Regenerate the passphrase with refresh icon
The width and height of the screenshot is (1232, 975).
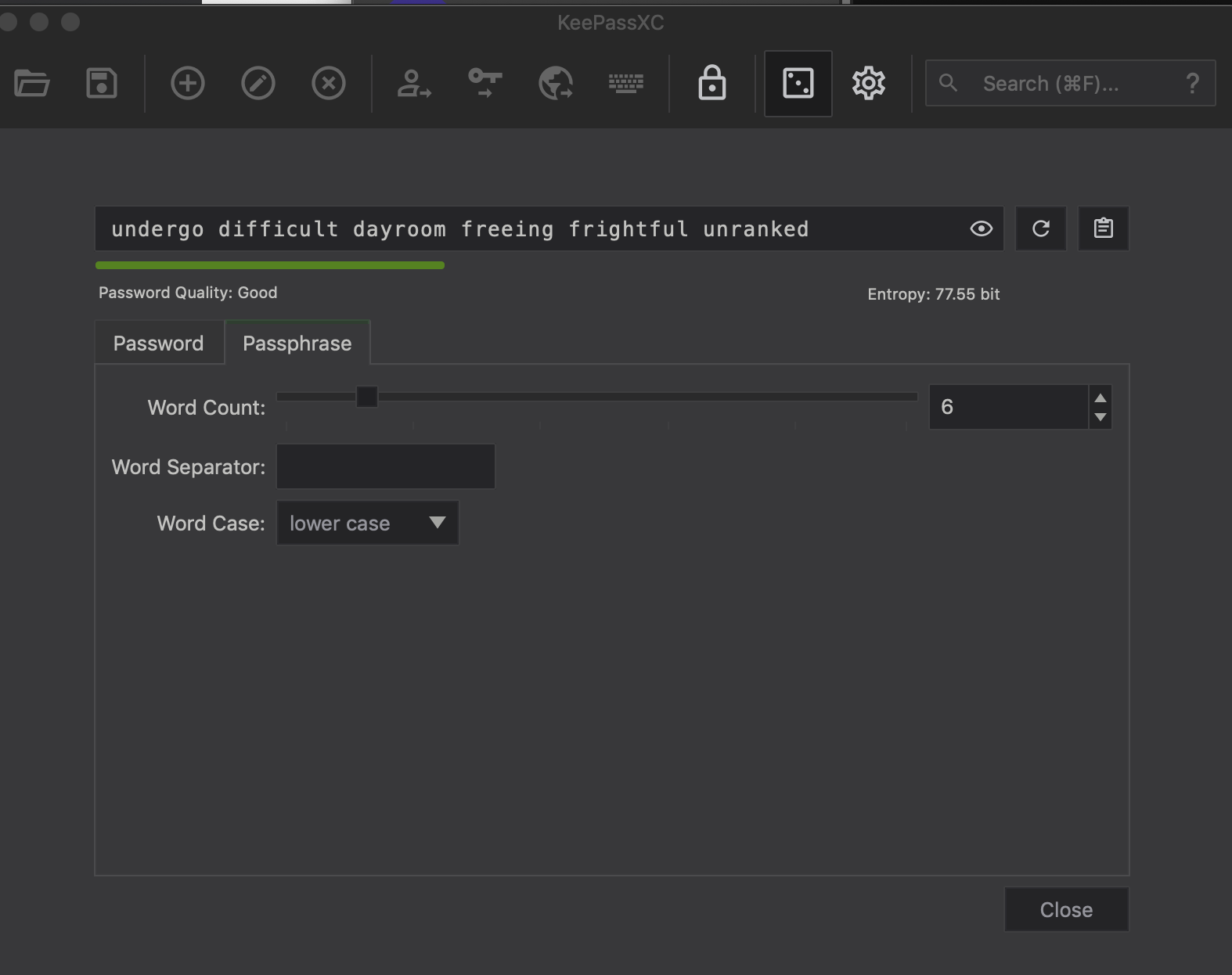pos(1041,228)
